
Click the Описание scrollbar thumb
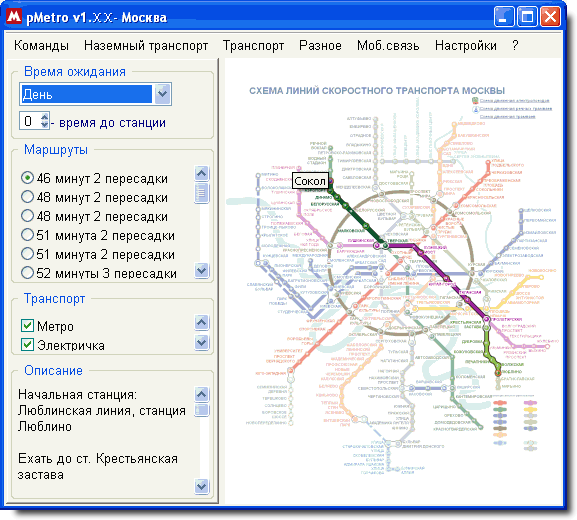(202, 410)
